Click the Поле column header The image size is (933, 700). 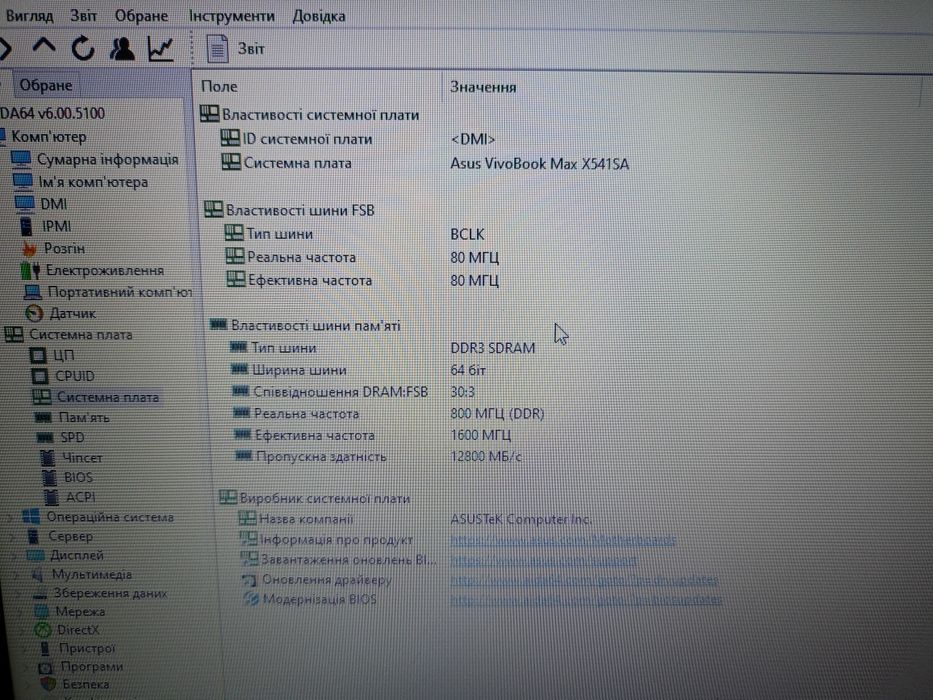[219, 86]
